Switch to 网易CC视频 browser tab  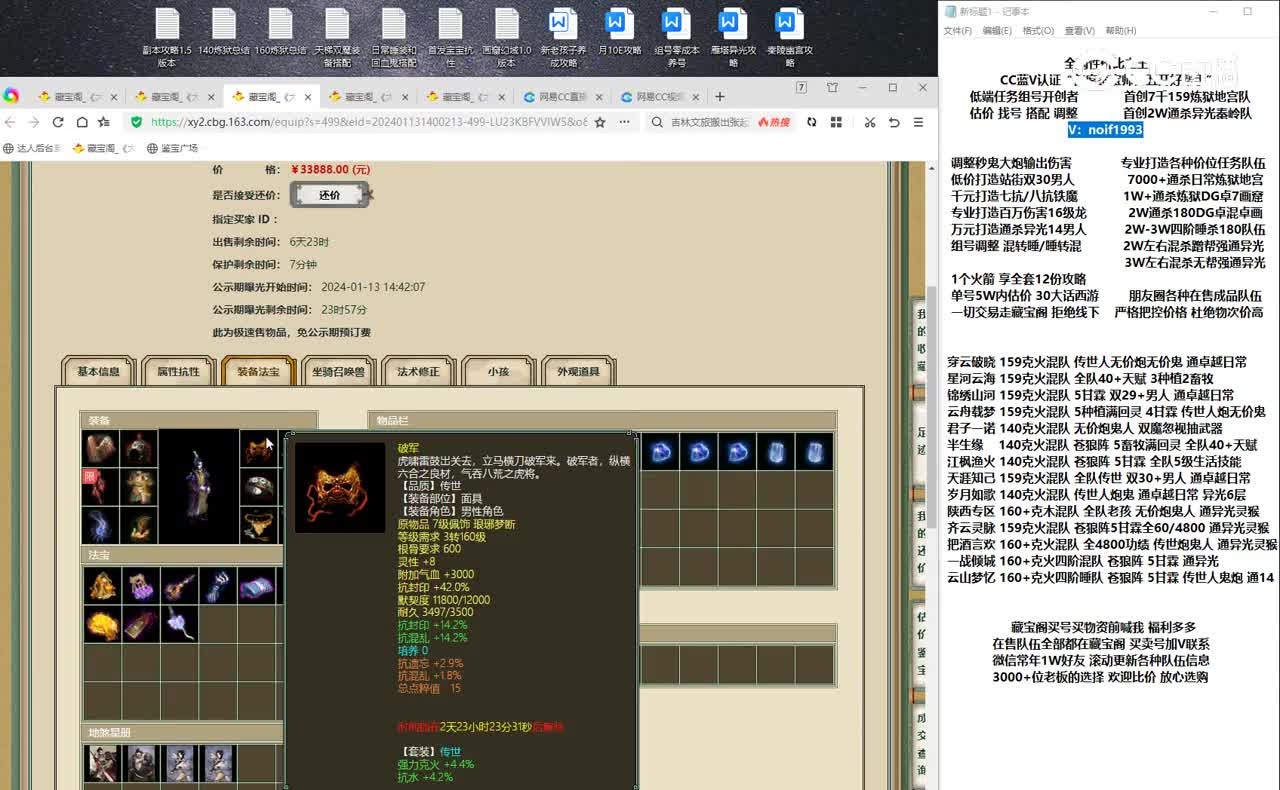660,97
